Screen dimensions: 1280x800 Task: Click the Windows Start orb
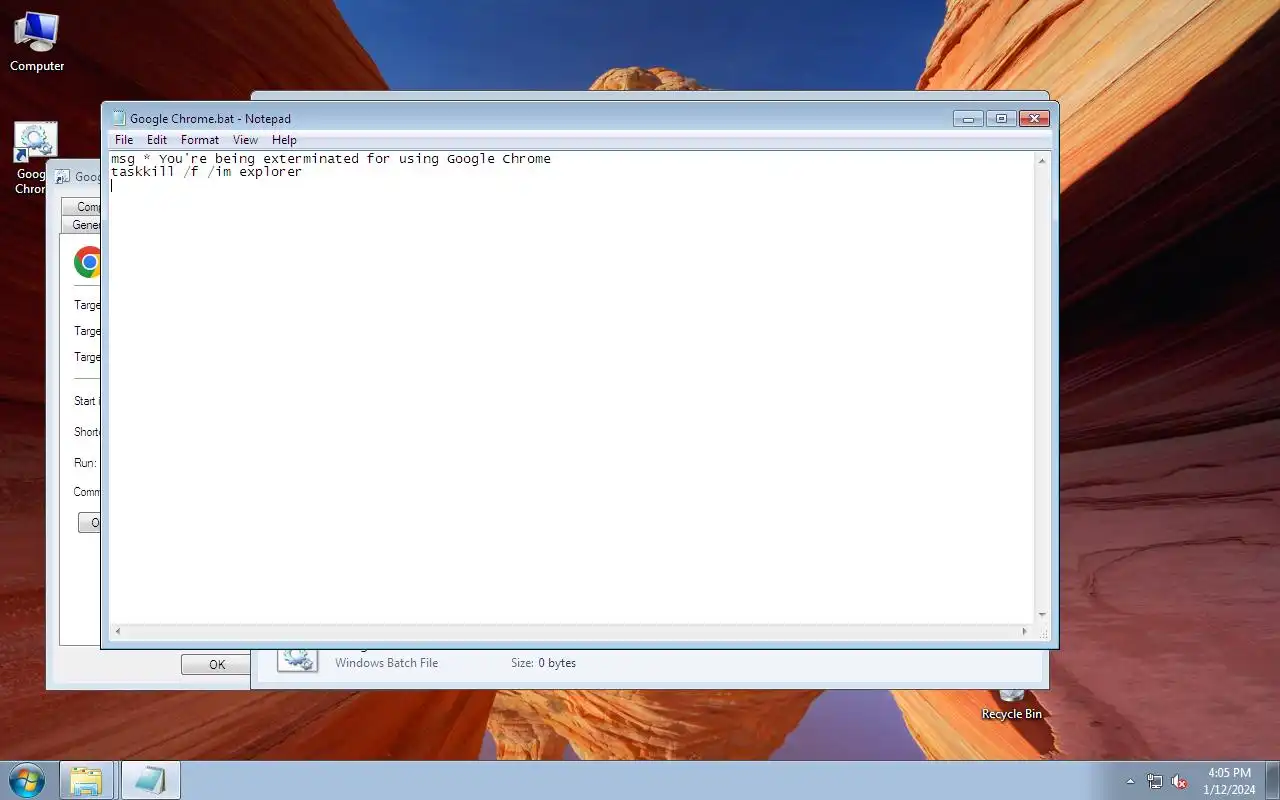coord(27,780)
